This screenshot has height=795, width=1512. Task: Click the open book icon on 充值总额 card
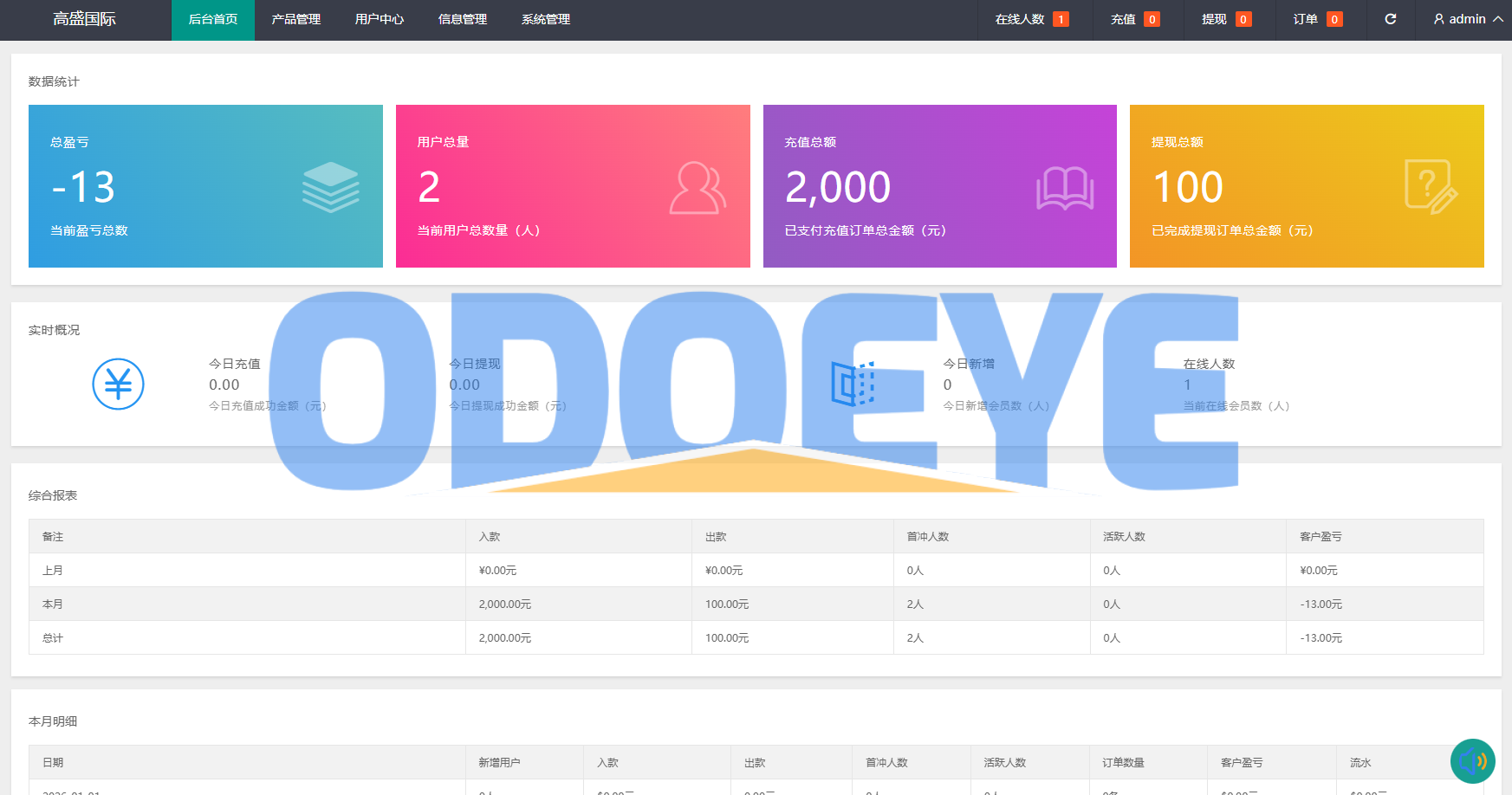coord(1064,188)
